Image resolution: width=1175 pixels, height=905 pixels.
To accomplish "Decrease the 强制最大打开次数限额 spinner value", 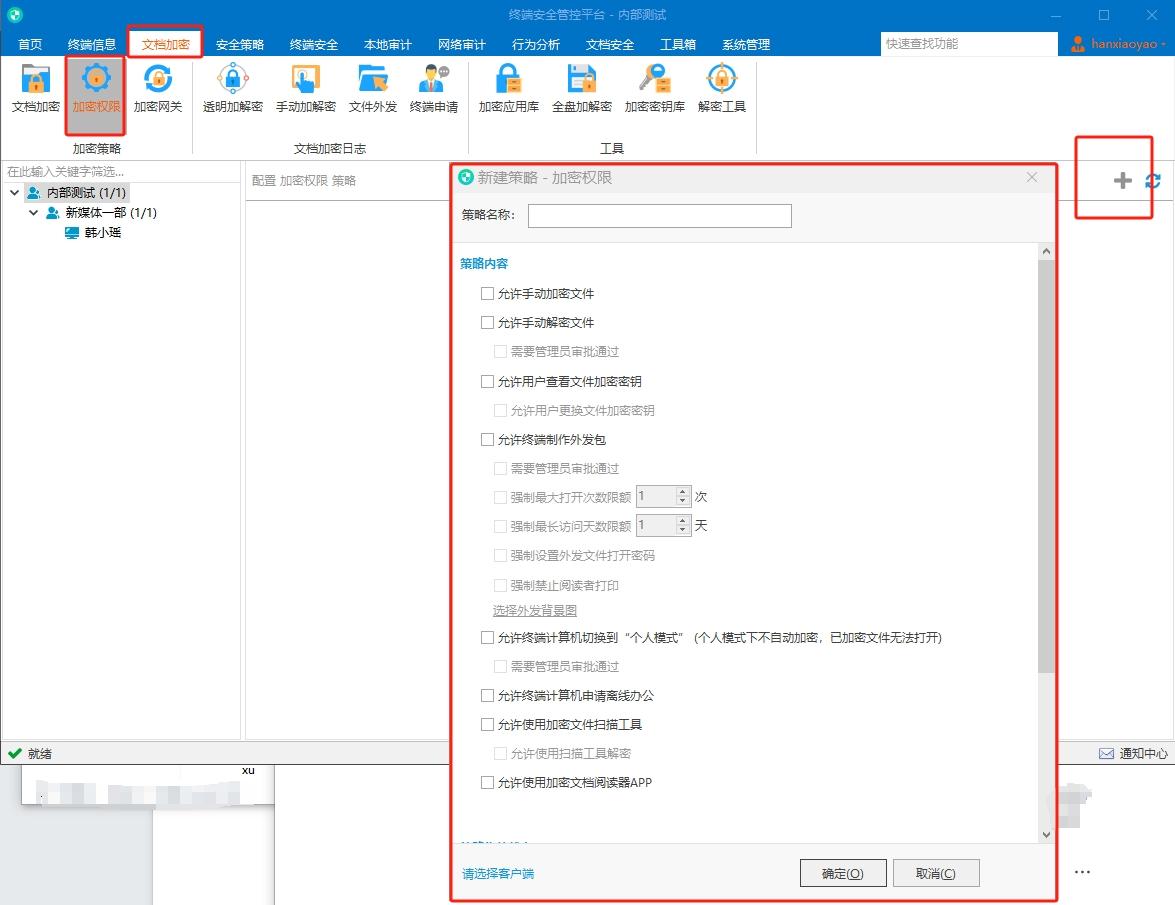I will point(682,500).
